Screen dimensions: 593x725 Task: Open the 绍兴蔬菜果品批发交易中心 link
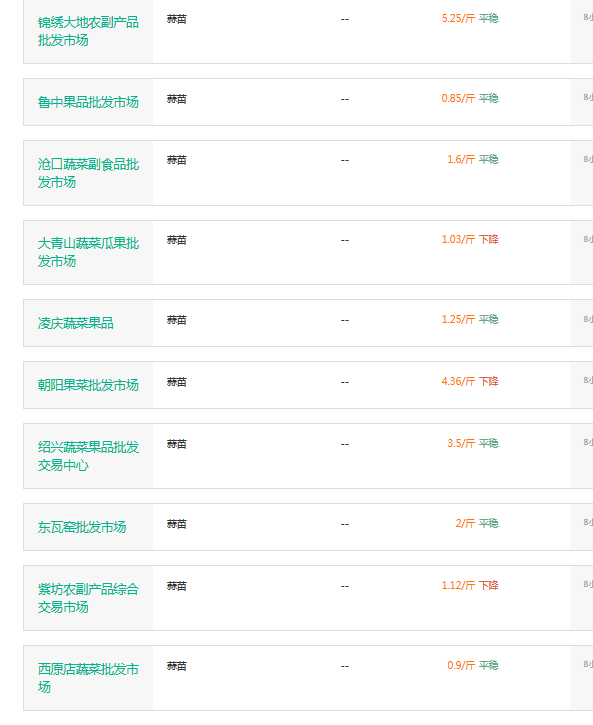coord(88,456)
